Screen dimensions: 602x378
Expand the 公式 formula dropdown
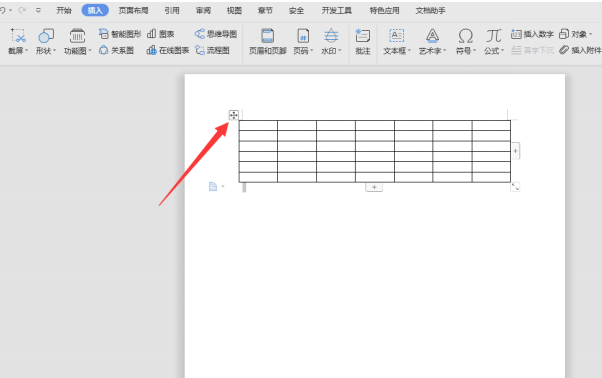(502, 51)
